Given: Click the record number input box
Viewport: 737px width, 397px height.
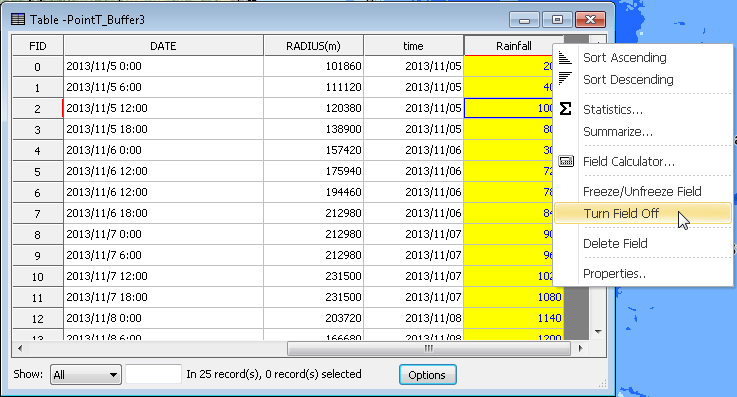Looking at the screenshot, I should click(153, 374).
